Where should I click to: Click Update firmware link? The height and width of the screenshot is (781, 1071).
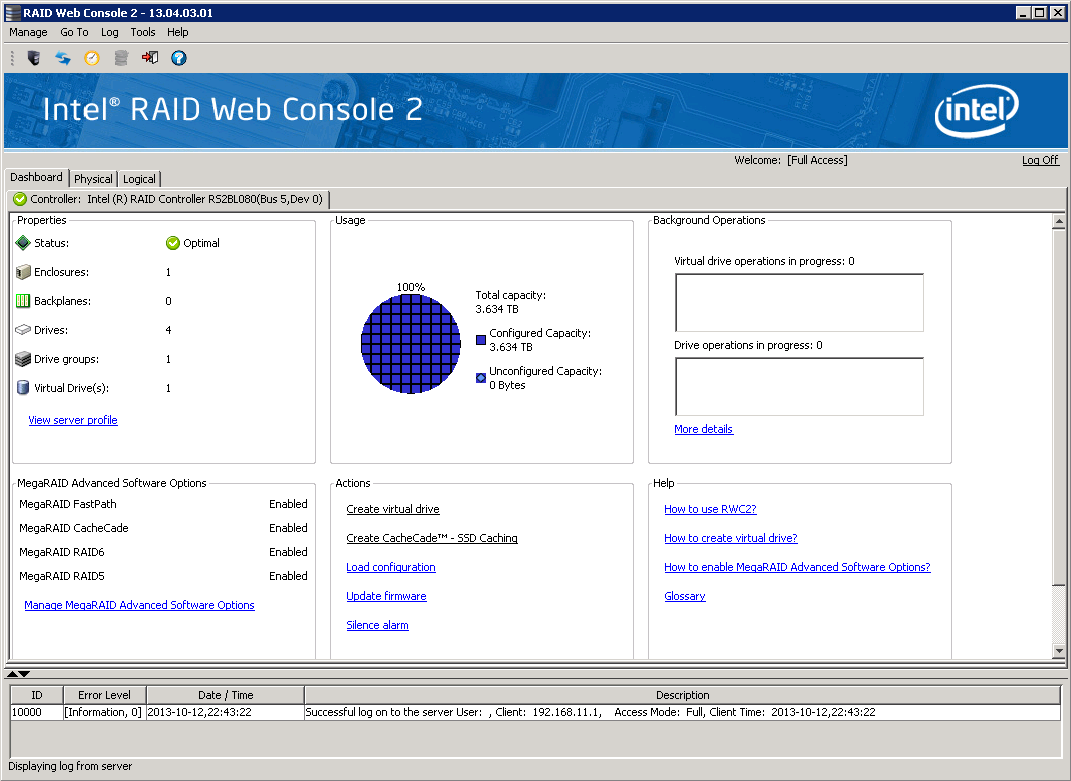pyautogui.click(x=386, y=596)
